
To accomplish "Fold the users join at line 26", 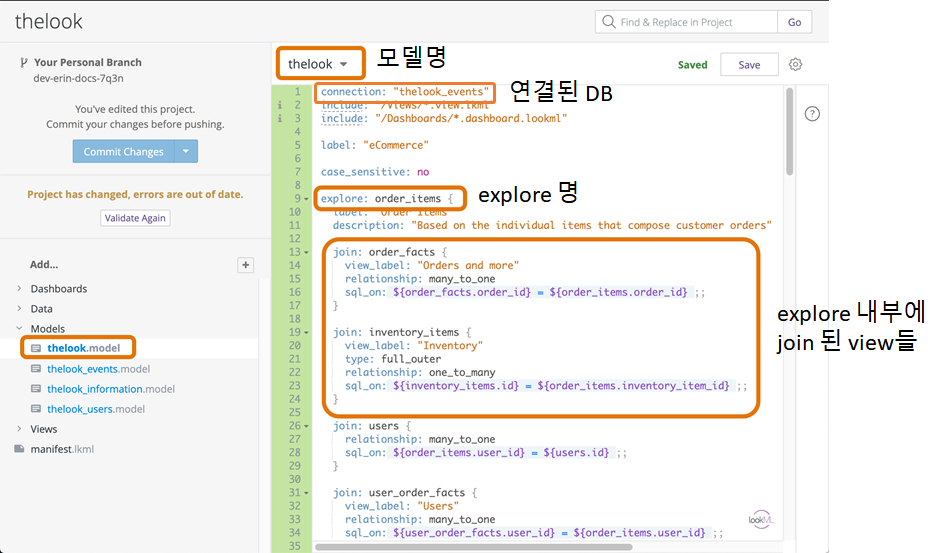I will tap(306, 426).
